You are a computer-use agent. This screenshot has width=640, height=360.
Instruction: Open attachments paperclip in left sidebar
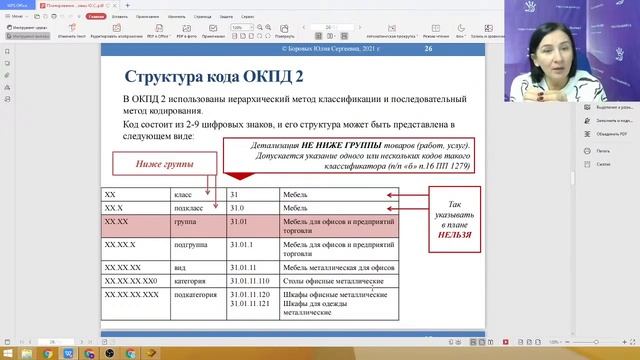(7, 75)
